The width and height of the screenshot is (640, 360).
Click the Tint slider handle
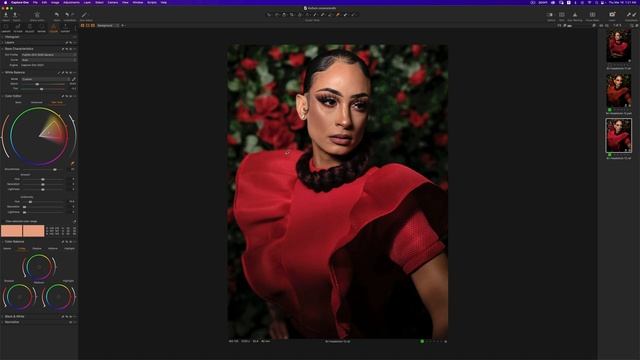pyautogui.click(x=42, y=89)
